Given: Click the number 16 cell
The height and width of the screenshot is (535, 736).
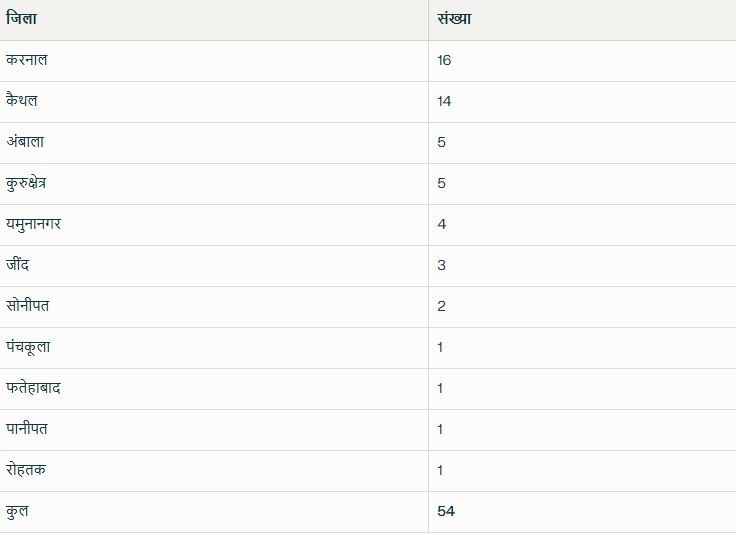Looking at the screenshot, I should (x=445, y=60).
